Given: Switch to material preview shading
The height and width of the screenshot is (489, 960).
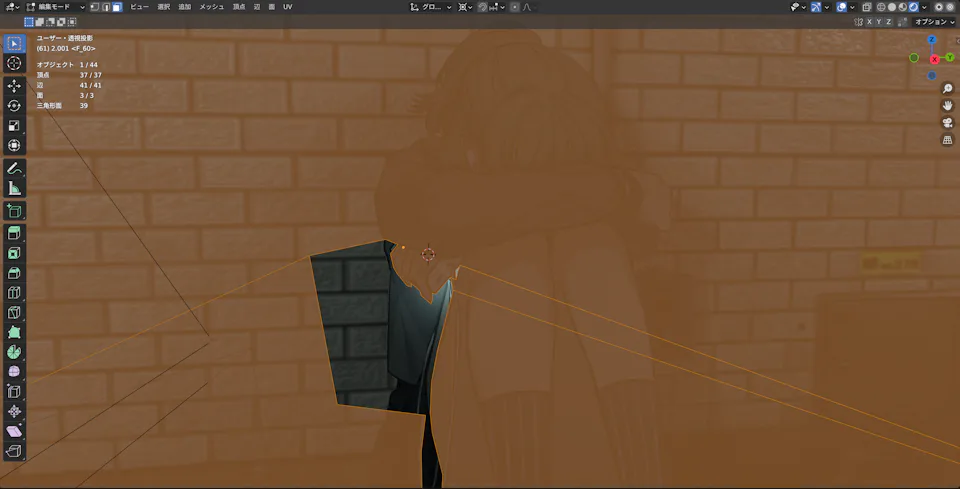Looking at the screenshot, I should [903, 7].
